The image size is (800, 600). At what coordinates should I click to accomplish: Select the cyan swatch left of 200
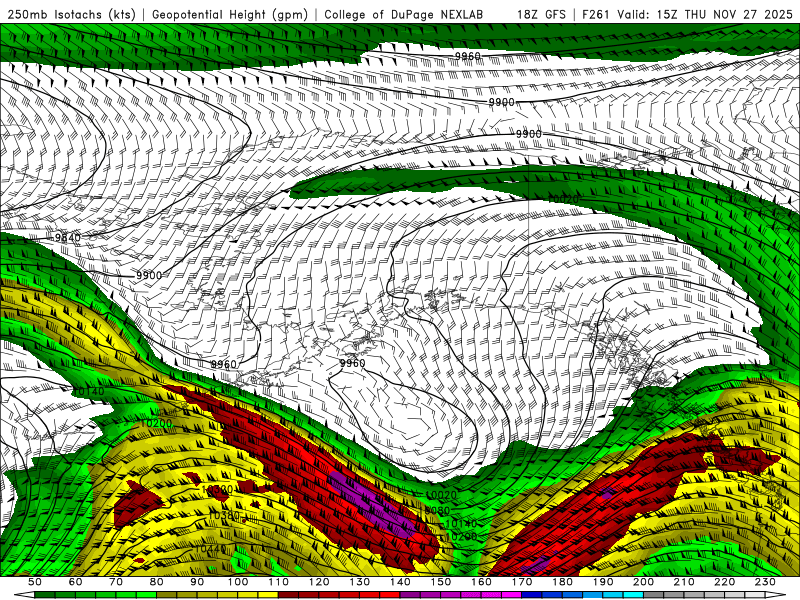633,595
